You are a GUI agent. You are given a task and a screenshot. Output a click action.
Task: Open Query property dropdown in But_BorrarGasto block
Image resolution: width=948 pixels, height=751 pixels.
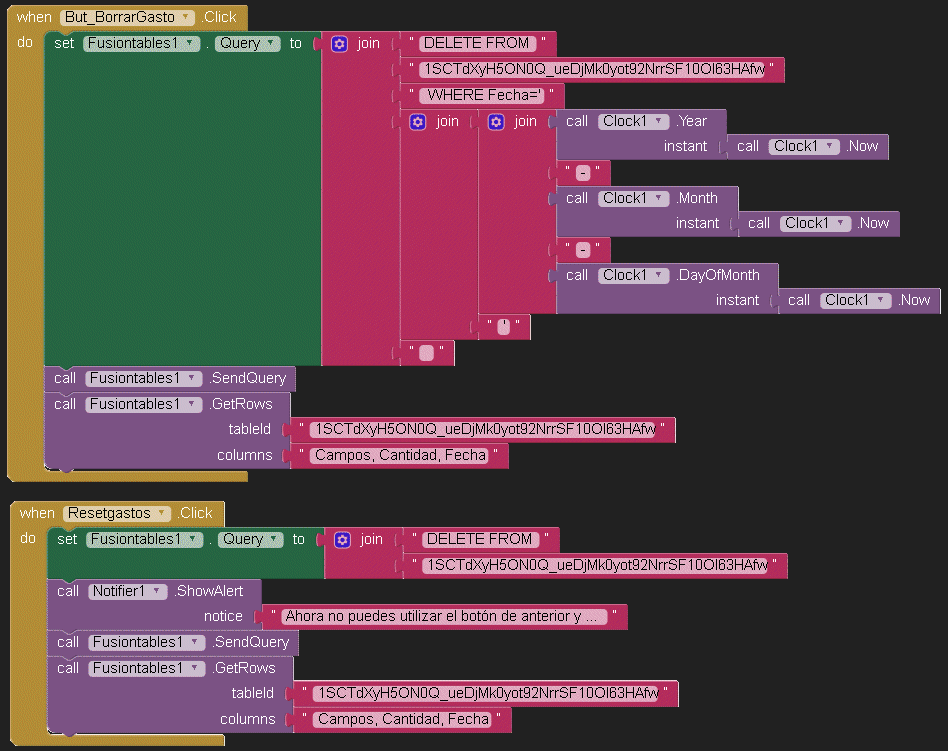[270, 44]
